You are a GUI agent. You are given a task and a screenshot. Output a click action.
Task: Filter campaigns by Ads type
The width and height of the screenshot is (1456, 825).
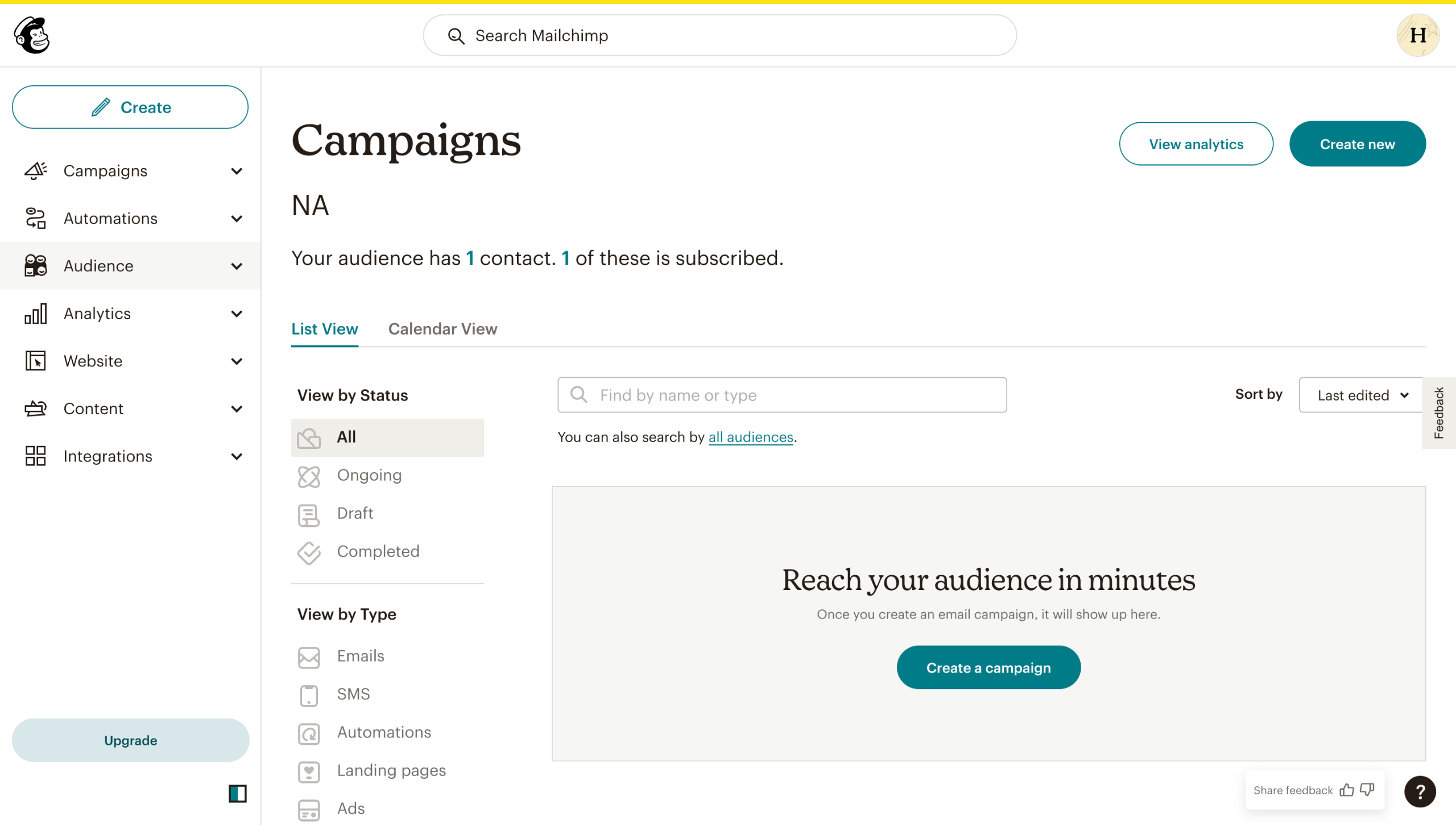tap(387, 809)
